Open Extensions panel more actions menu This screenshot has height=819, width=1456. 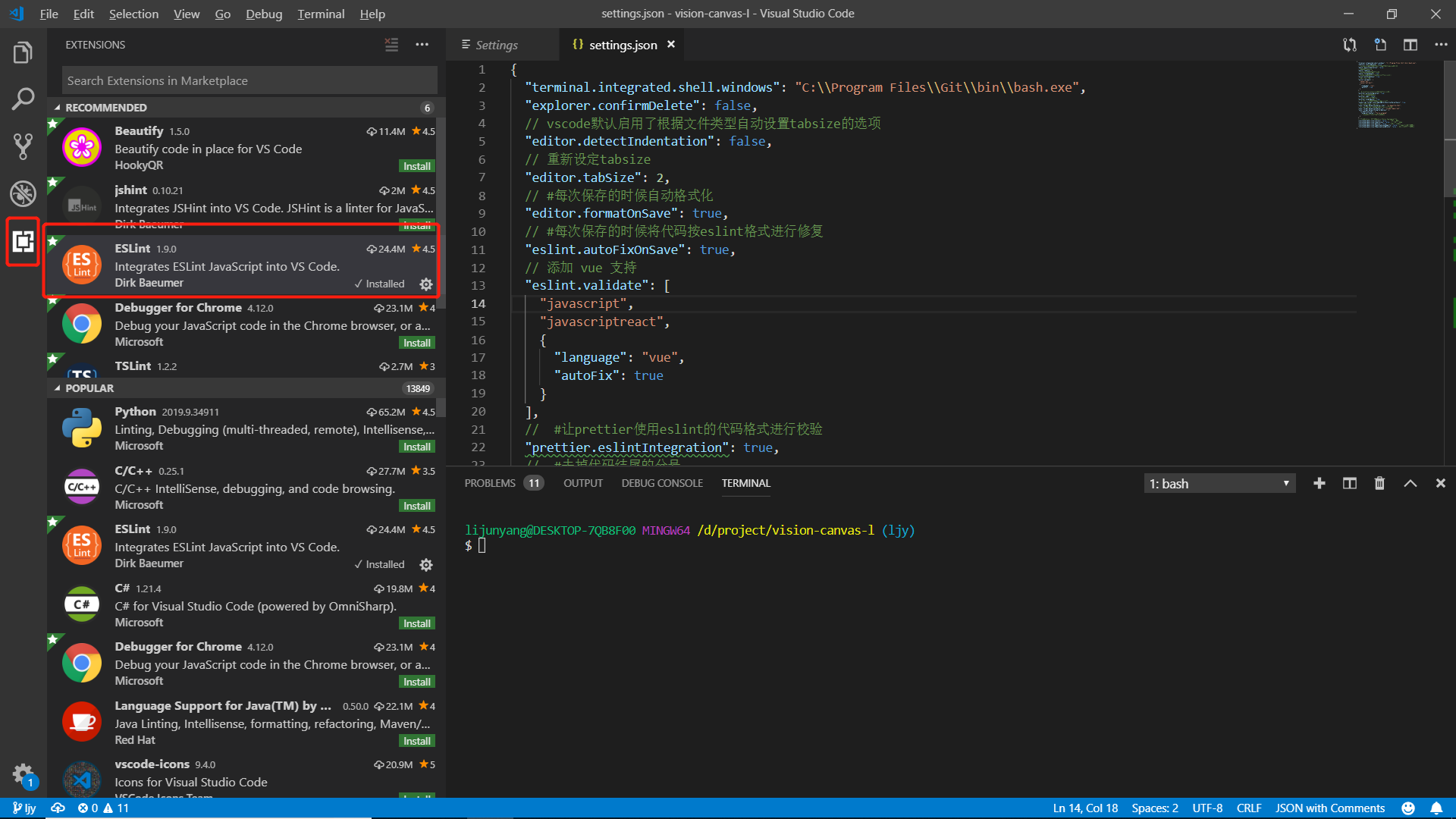(422, 45)
